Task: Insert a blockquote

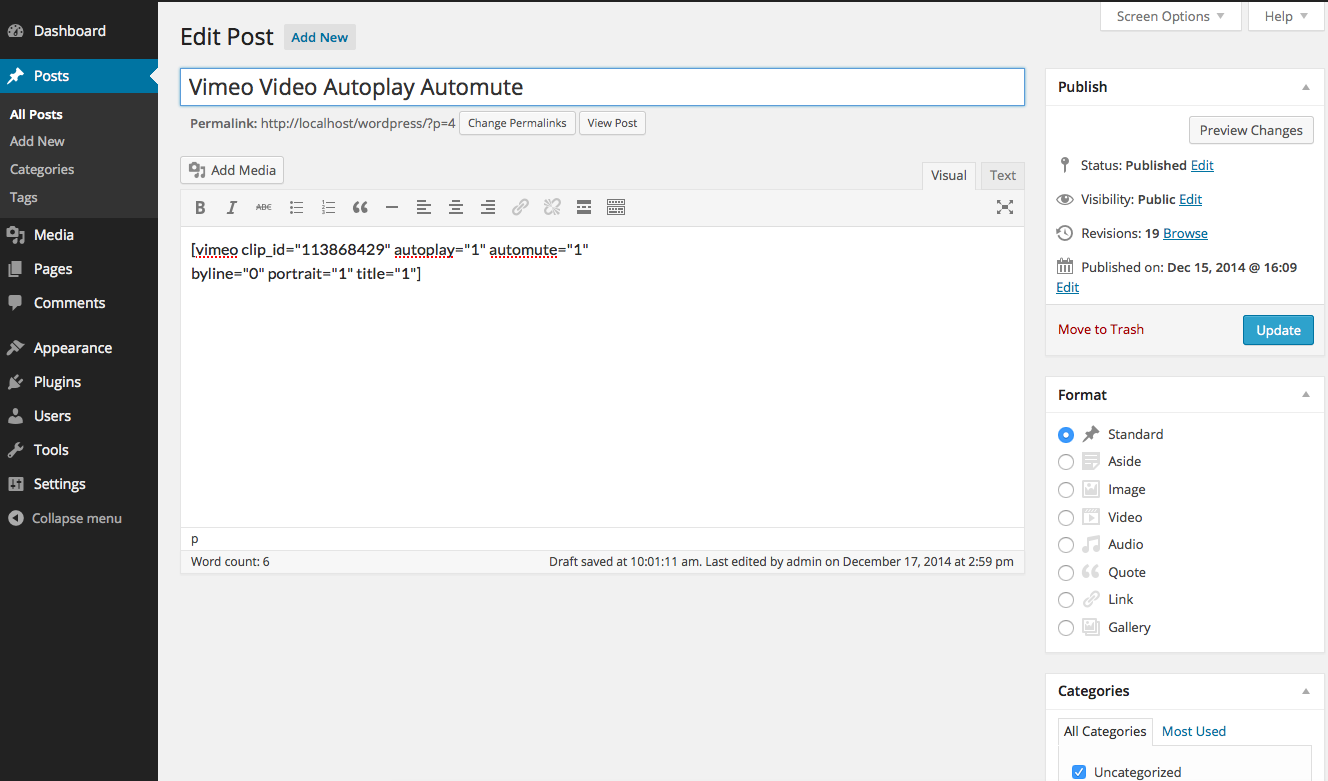Action: point(360,207)
